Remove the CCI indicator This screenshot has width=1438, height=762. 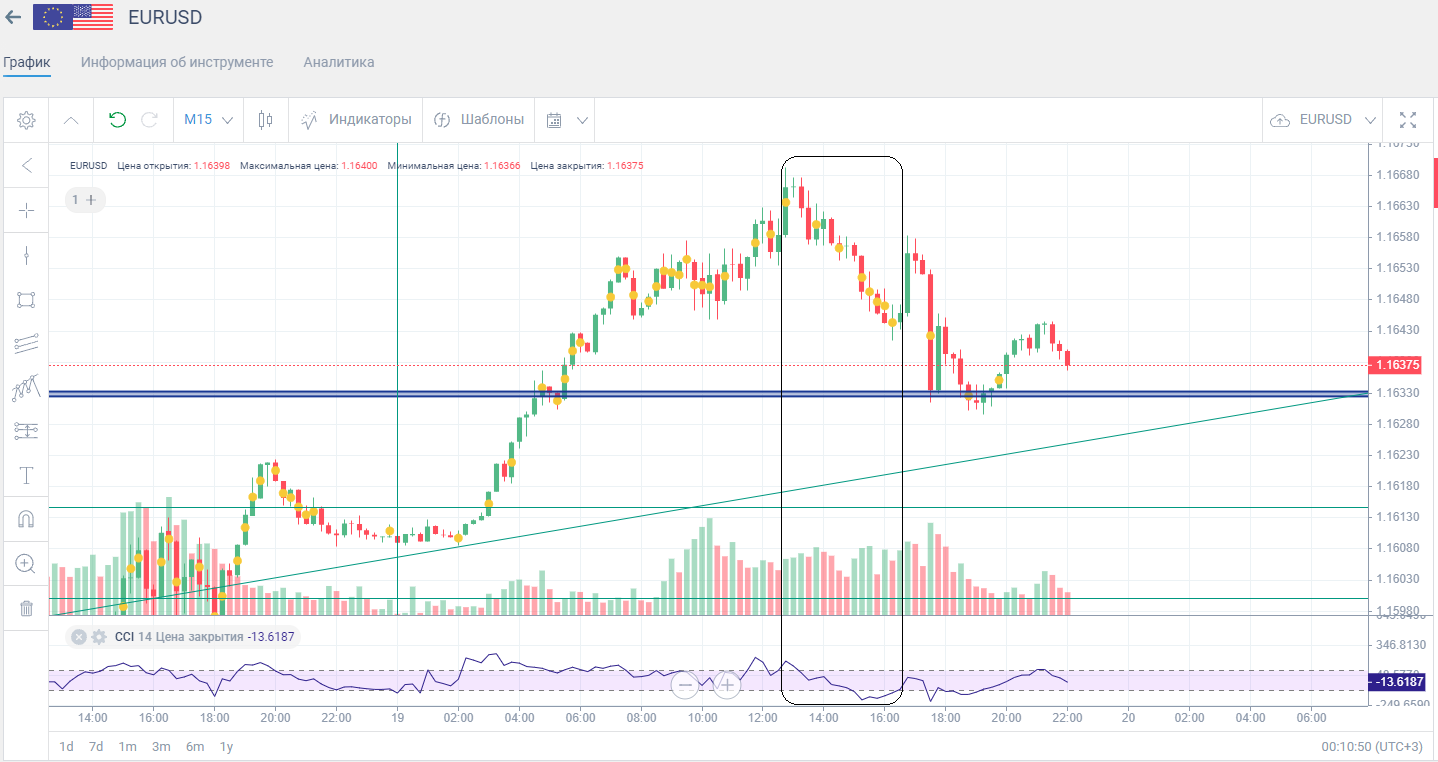pyautogui.click(x=79, y=637)
